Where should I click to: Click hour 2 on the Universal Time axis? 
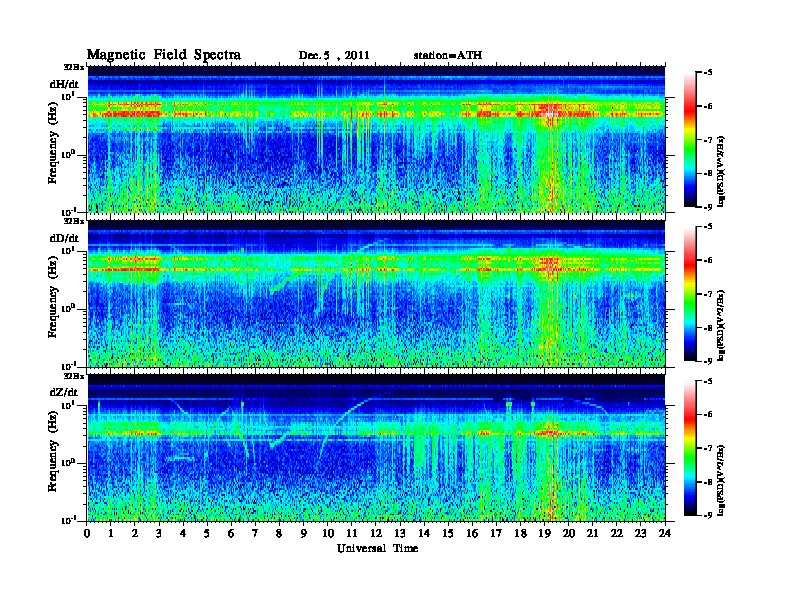(x=135, y=534)
